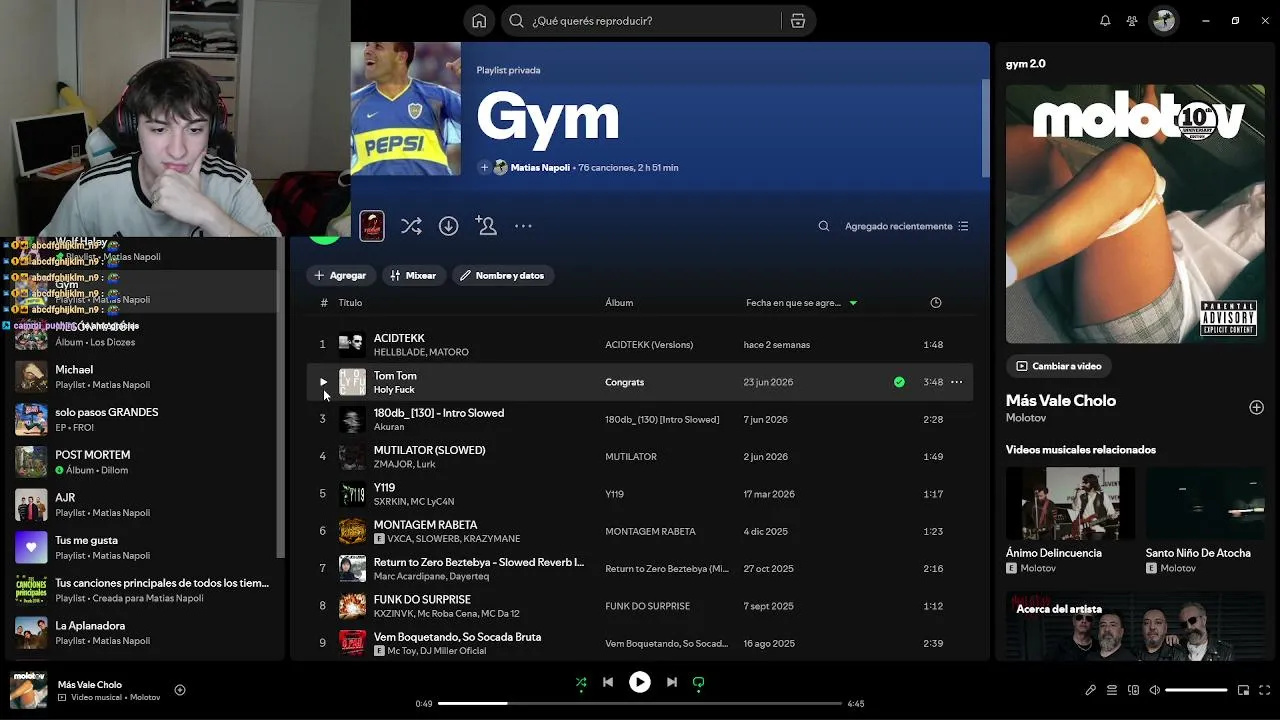
Task: Open the user profile avatar menu
Action: pyautogui.click(x=1163, y=21)
